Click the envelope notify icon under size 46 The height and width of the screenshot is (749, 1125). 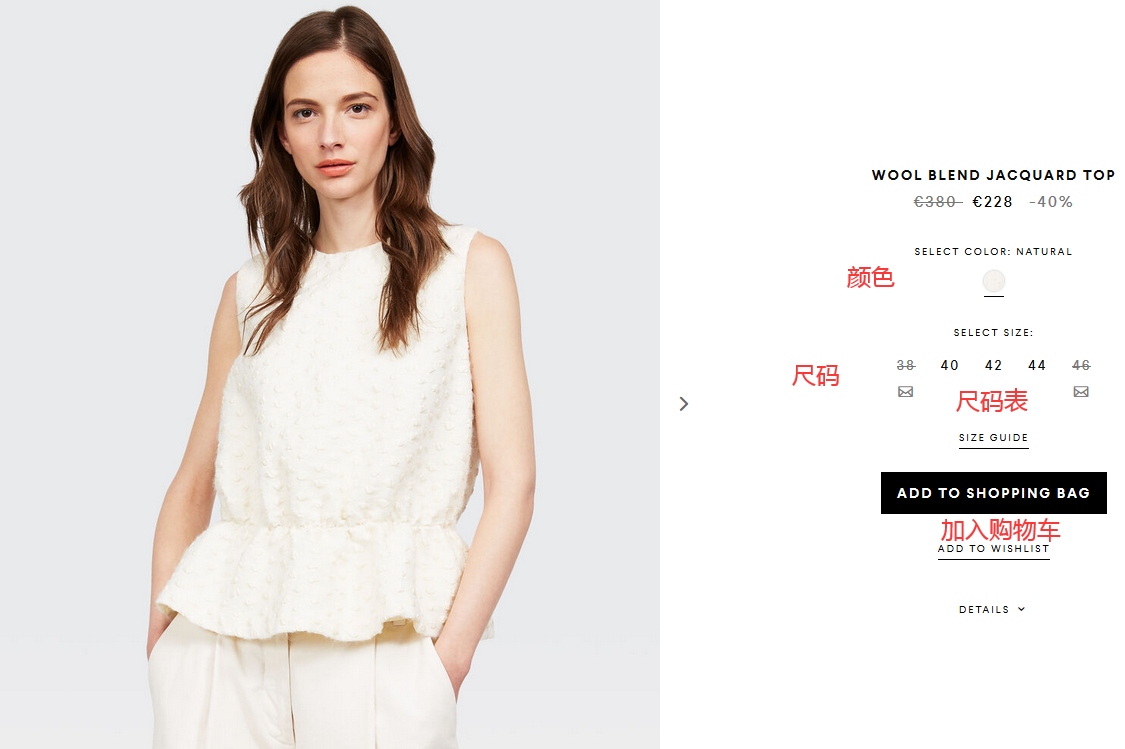point(1081,392)
